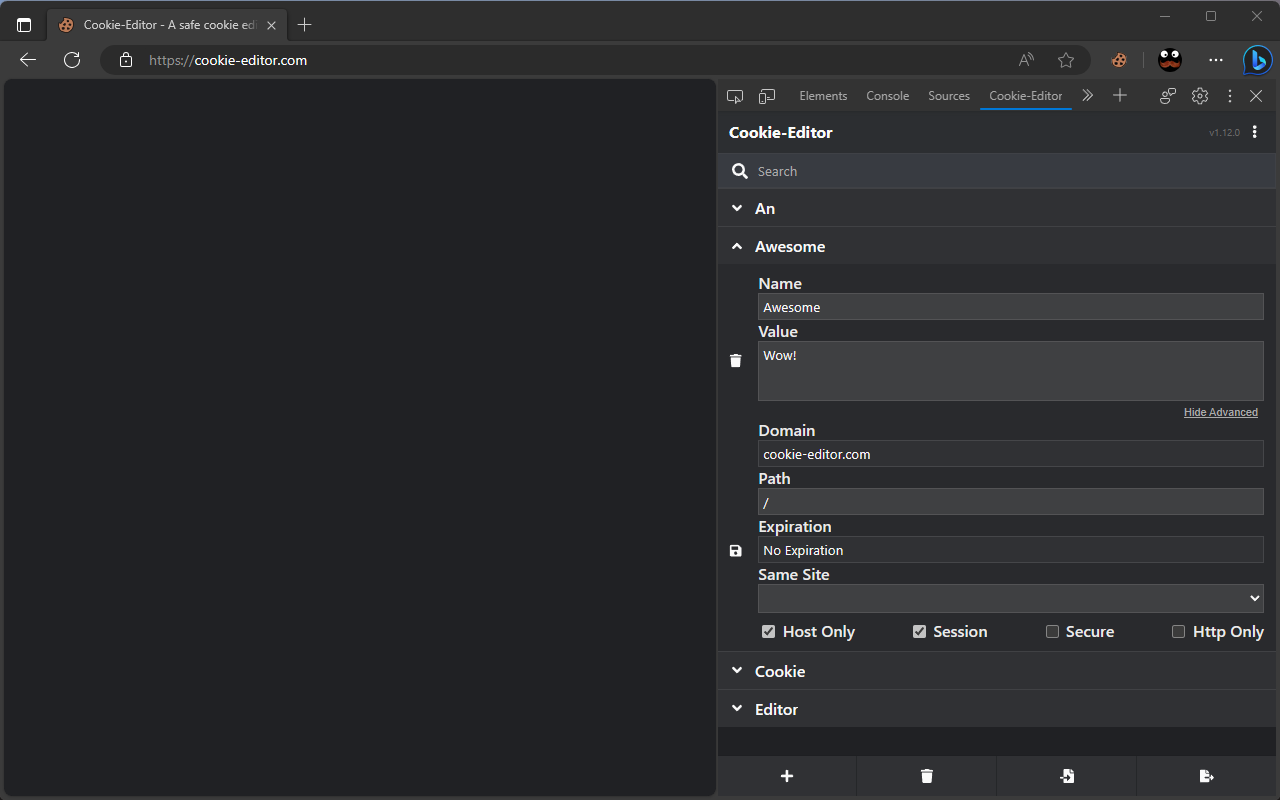Switch to the Console tab
The image size is (1280, 800).
[888, 96]
